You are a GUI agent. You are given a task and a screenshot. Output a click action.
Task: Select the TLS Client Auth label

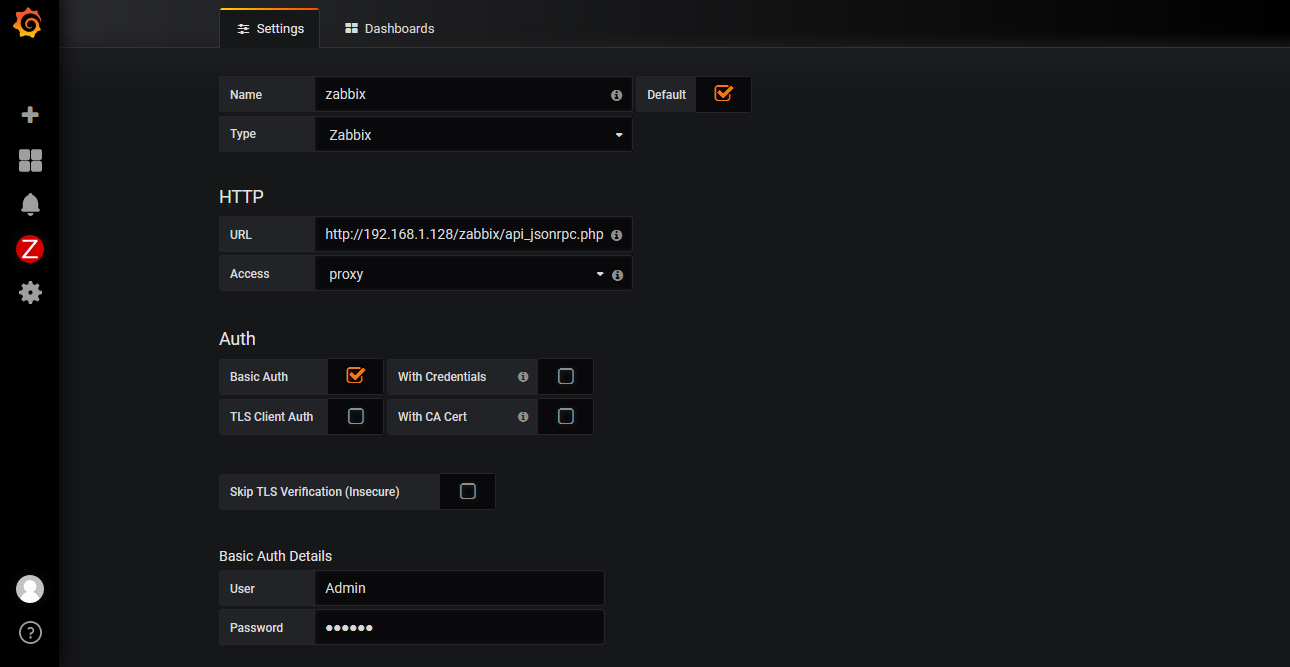point(271,417)
